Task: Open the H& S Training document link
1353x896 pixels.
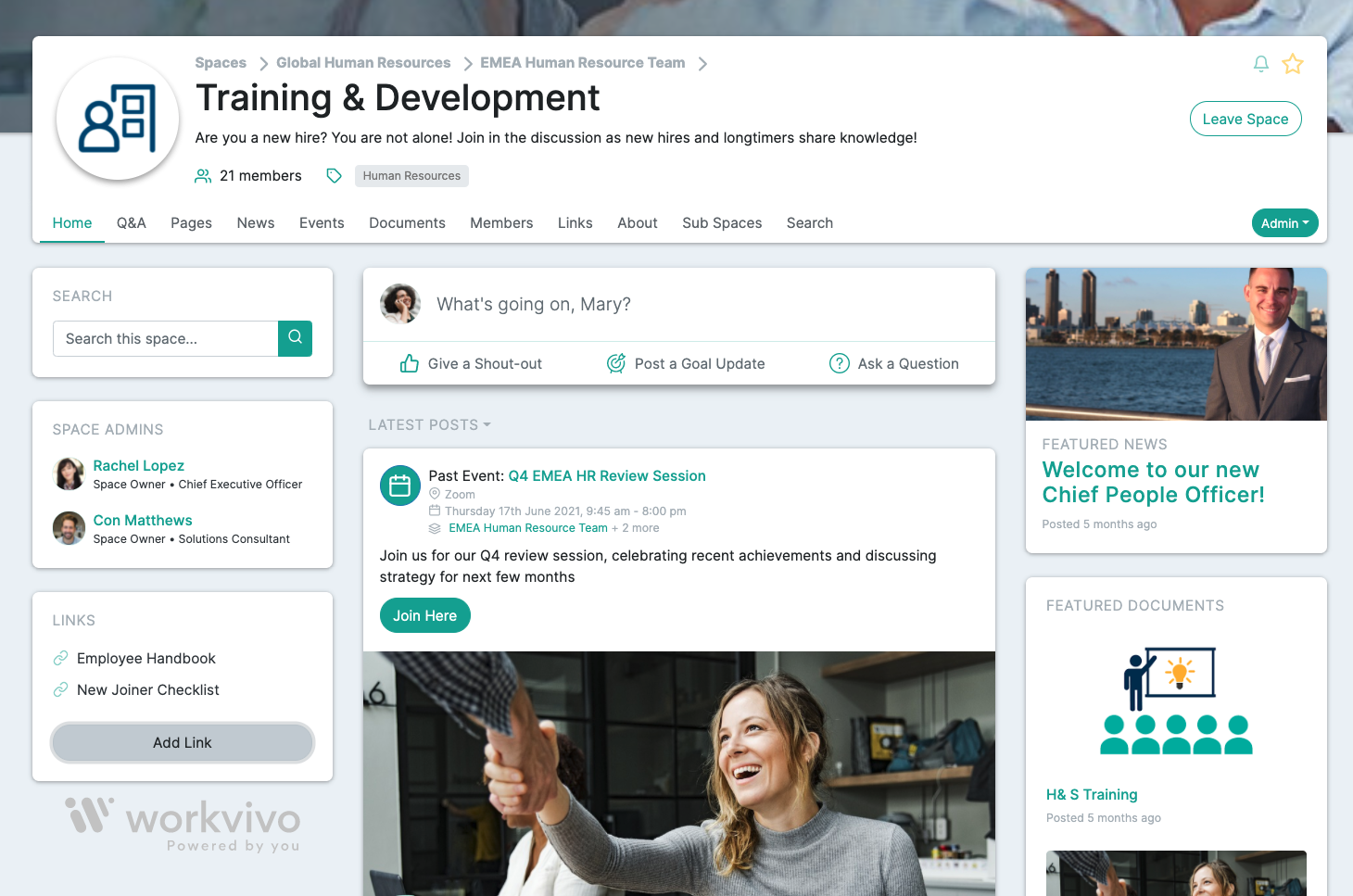Action: (1092, 794)
